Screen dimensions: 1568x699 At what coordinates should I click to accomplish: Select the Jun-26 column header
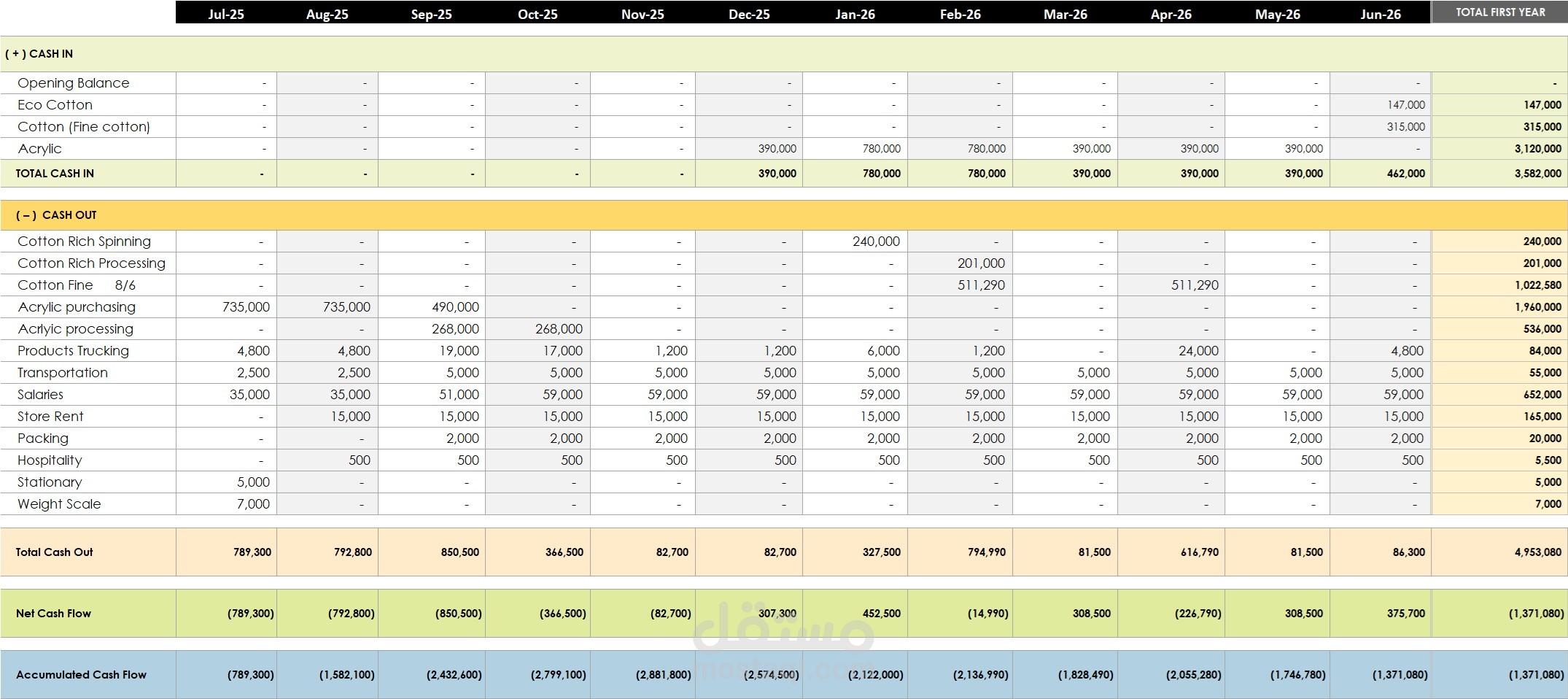[x=1381, y=14]
